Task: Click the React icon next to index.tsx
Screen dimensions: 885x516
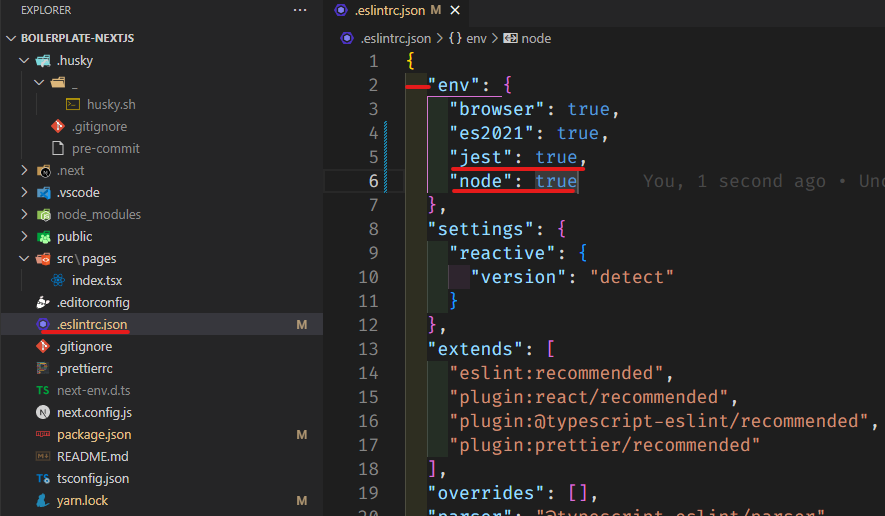Action: [x=58, y=281]
